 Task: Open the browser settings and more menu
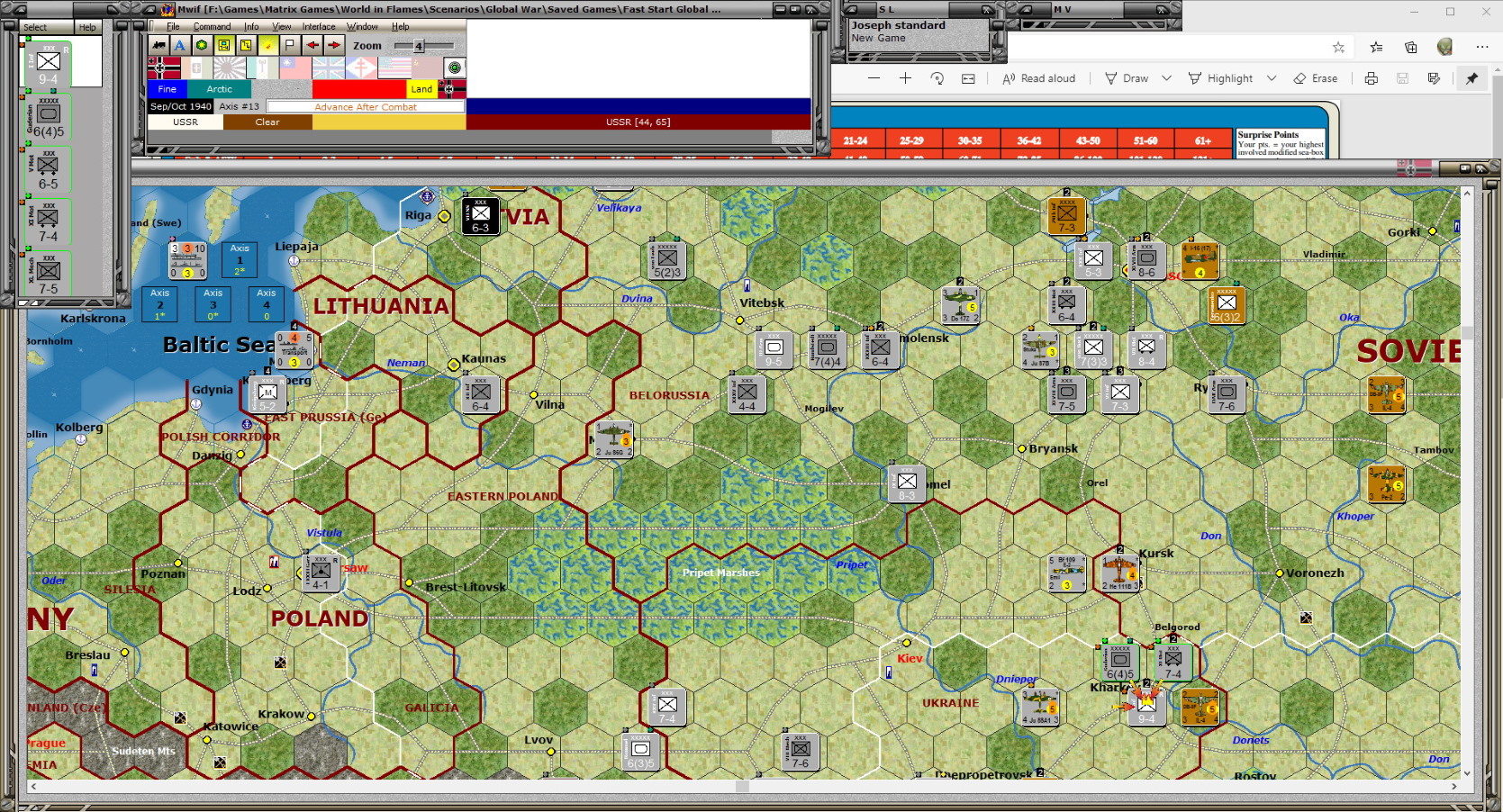click(x=1482, y=47)
